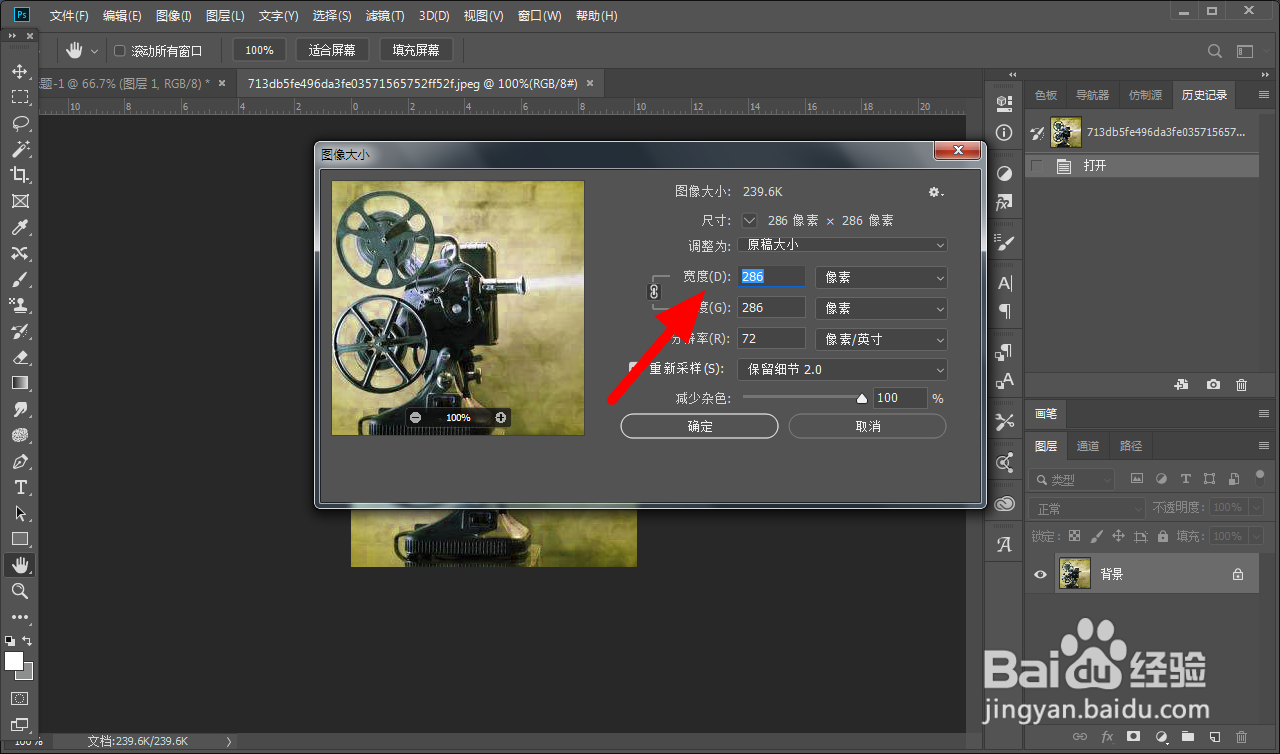Click the foreground color swatch
The width and height of the screenshot is (1280, 754).
point(14,661)
